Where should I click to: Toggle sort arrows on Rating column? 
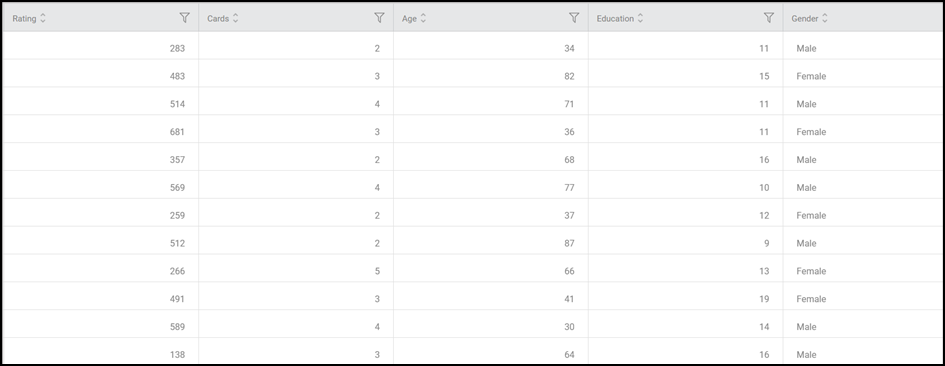click(x=43, y=19)
